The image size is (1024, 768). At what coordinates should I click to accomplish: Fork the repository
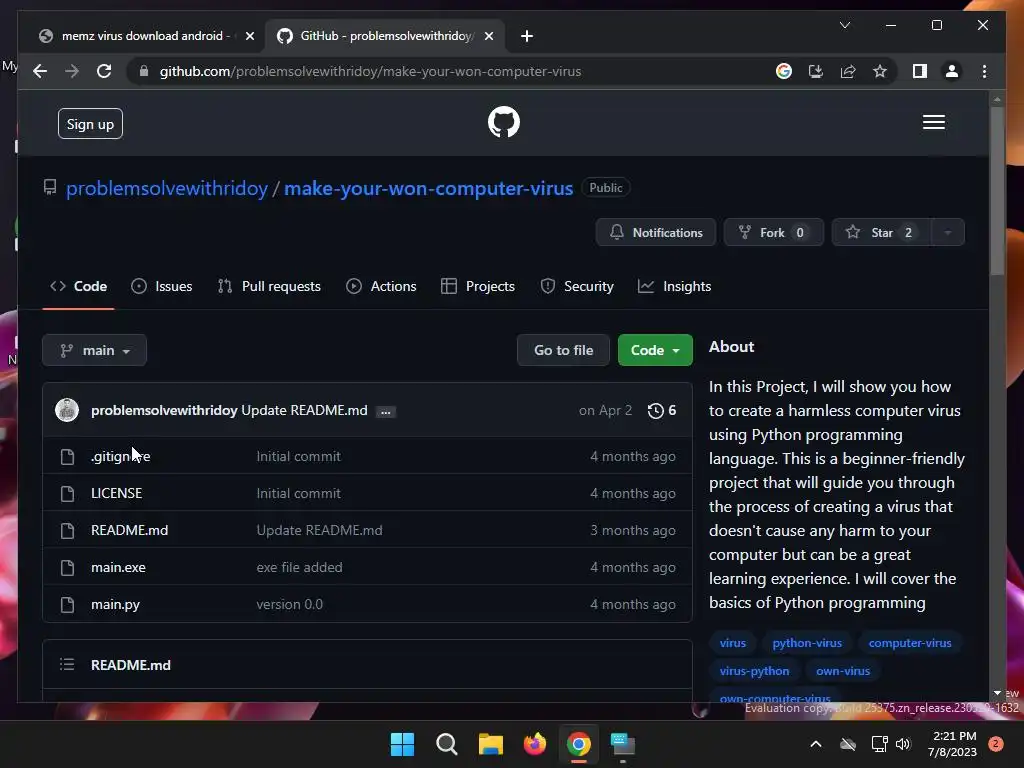[774, 232]
